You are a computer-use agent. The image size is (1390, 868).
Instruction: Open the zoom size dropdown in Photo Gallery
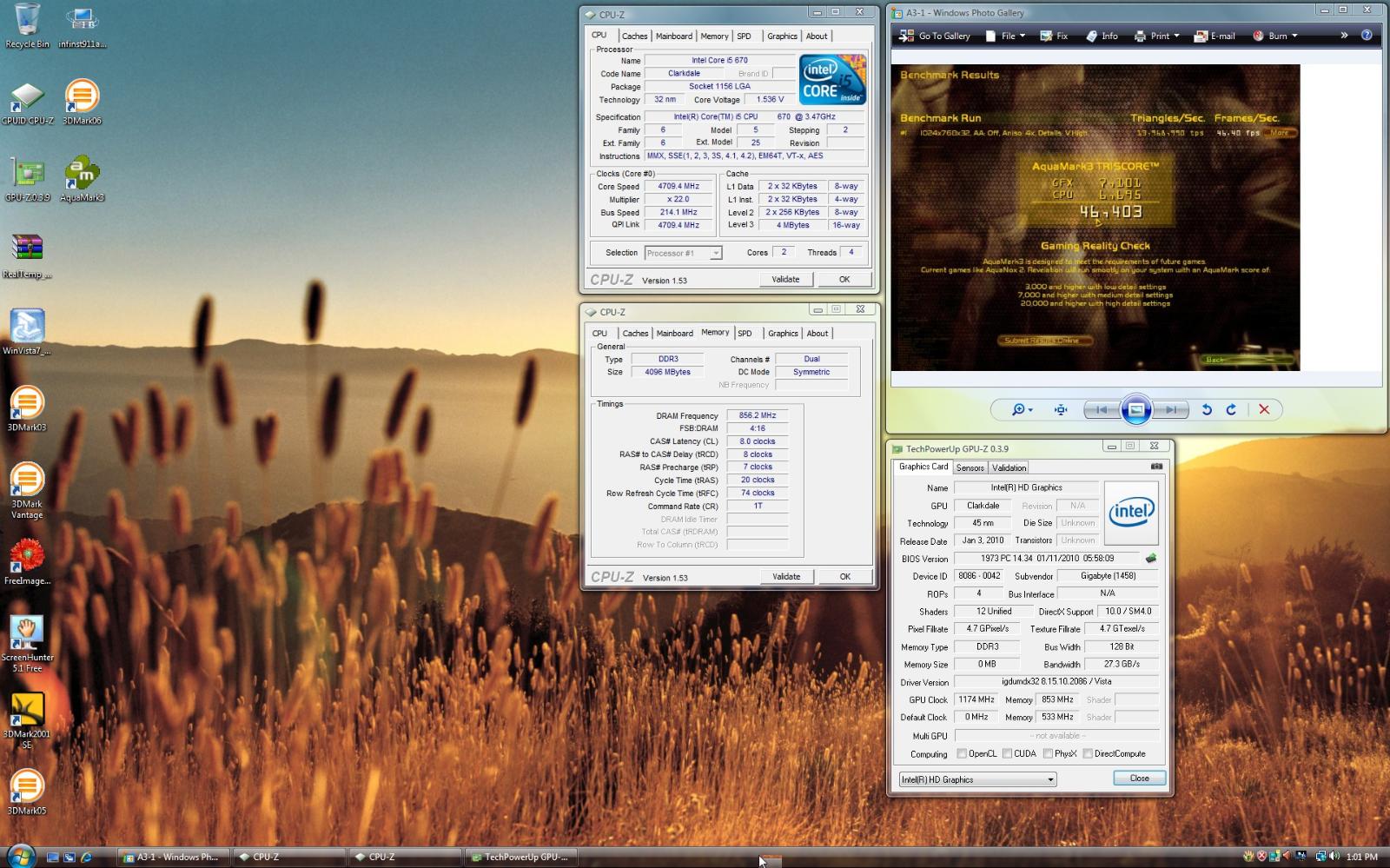click(1022, 410)
